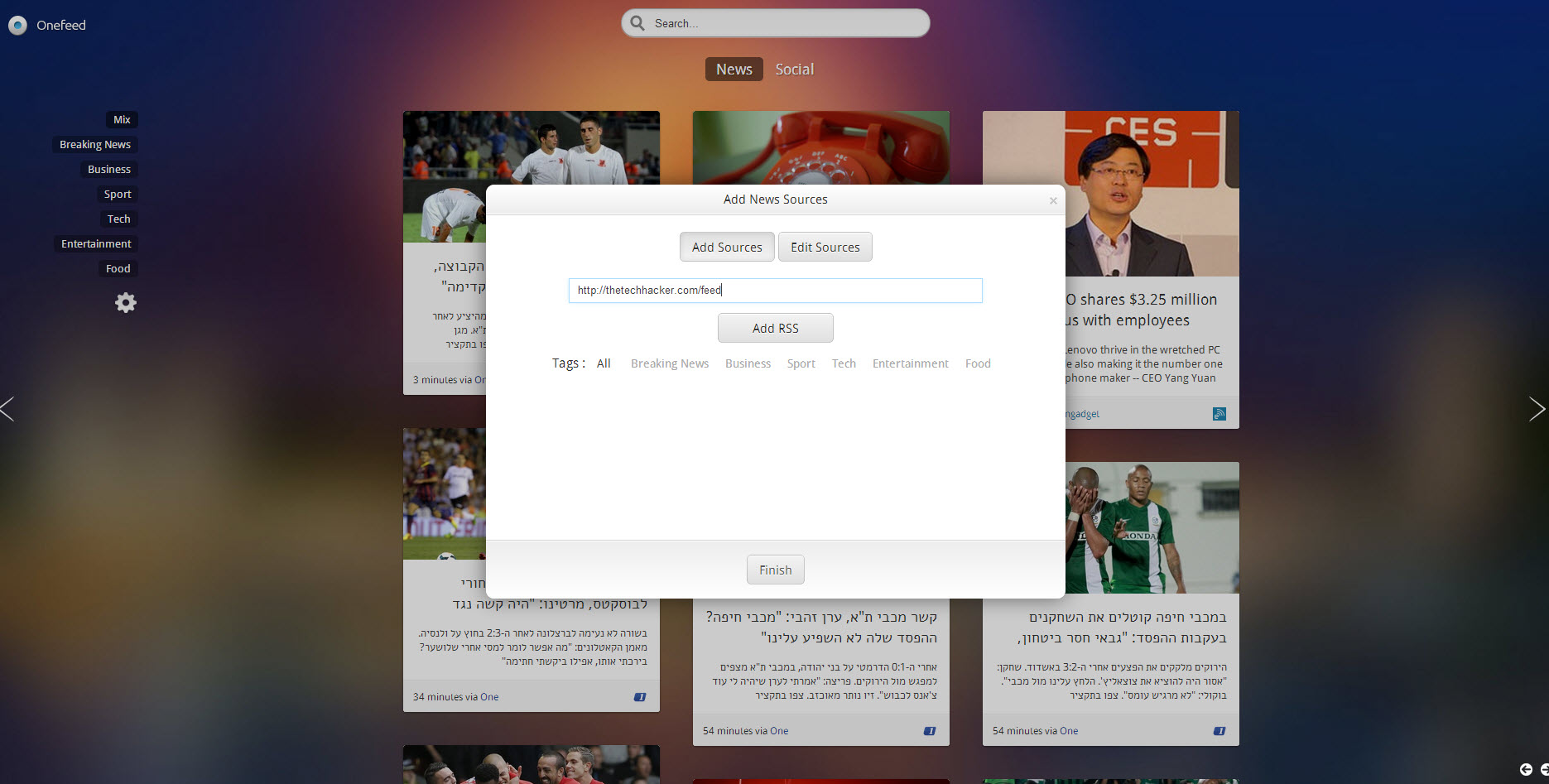1549x784 pixels.
Task: Click the Edit Sources button
Action: (x=825, y=247)
